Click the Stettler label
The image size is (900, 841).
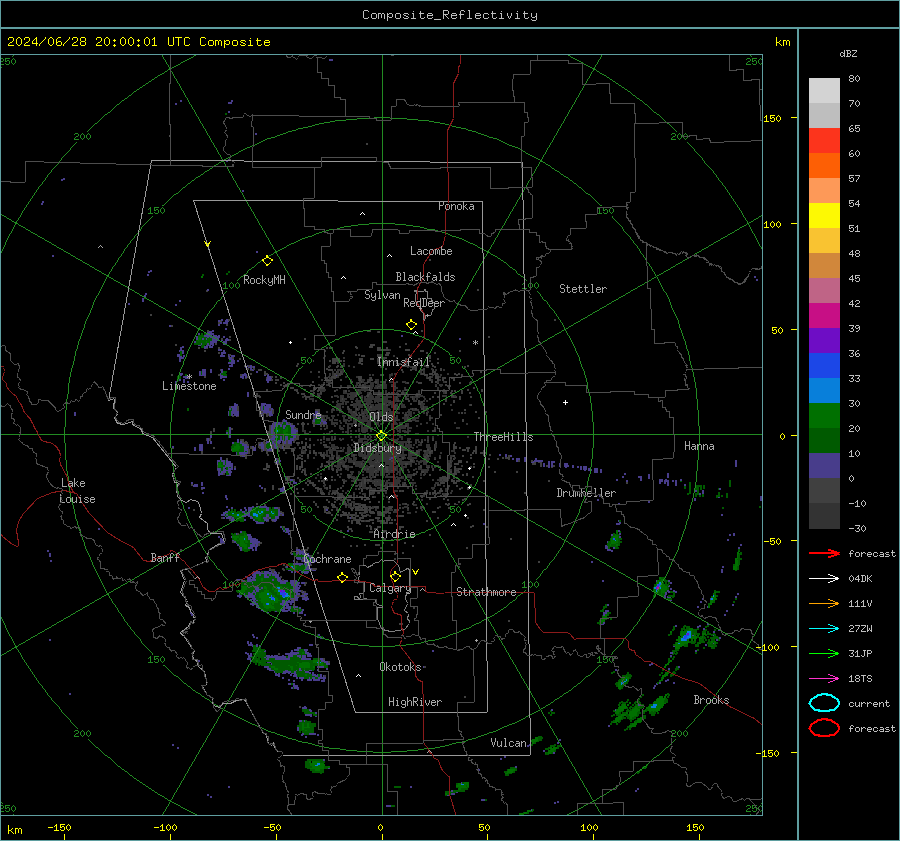[583, 289]
